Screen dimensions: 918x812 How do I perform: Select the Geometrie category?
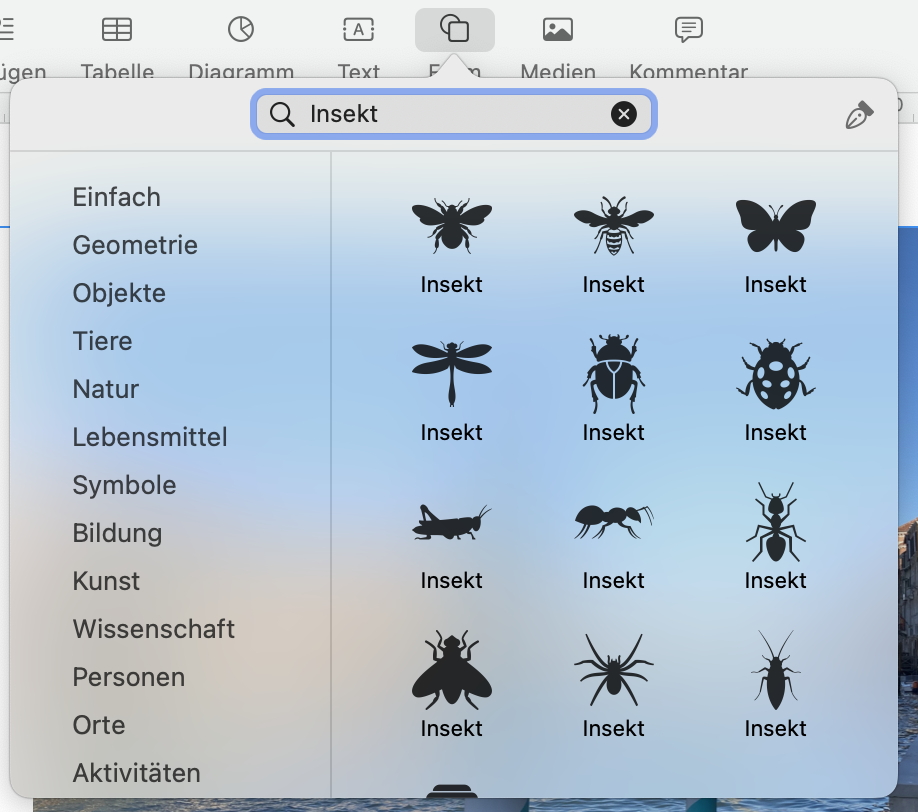[135, 245]
